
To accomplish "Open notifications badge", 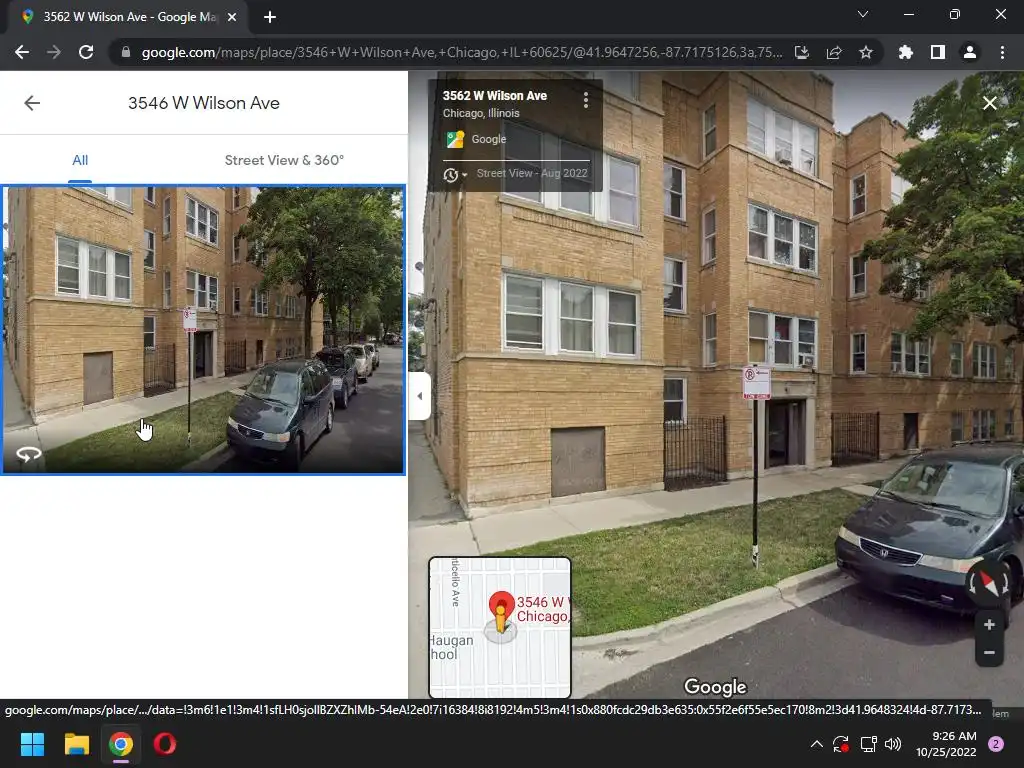I will click(996, 744).
